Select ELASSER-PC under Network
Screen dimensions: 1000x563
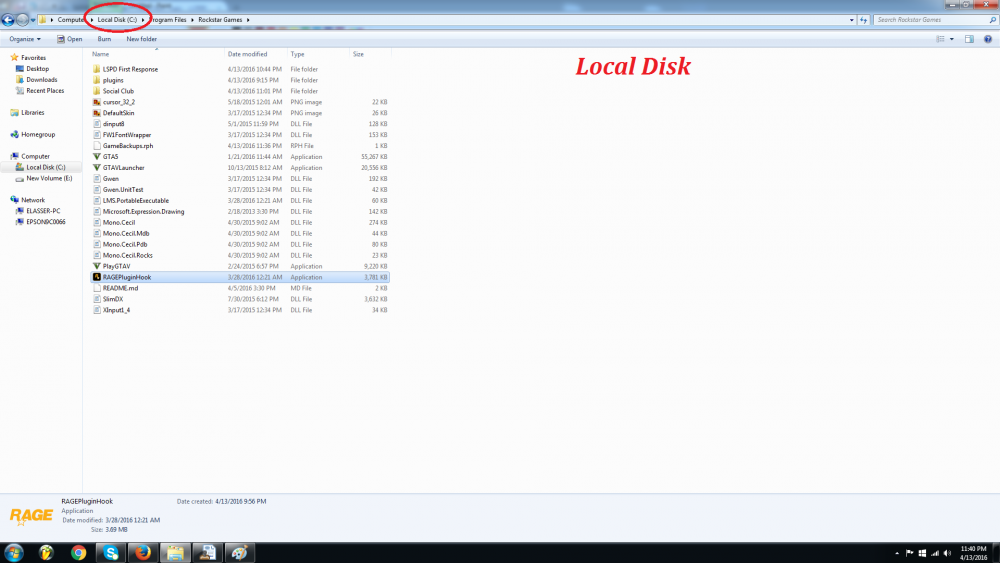(43, 210)
